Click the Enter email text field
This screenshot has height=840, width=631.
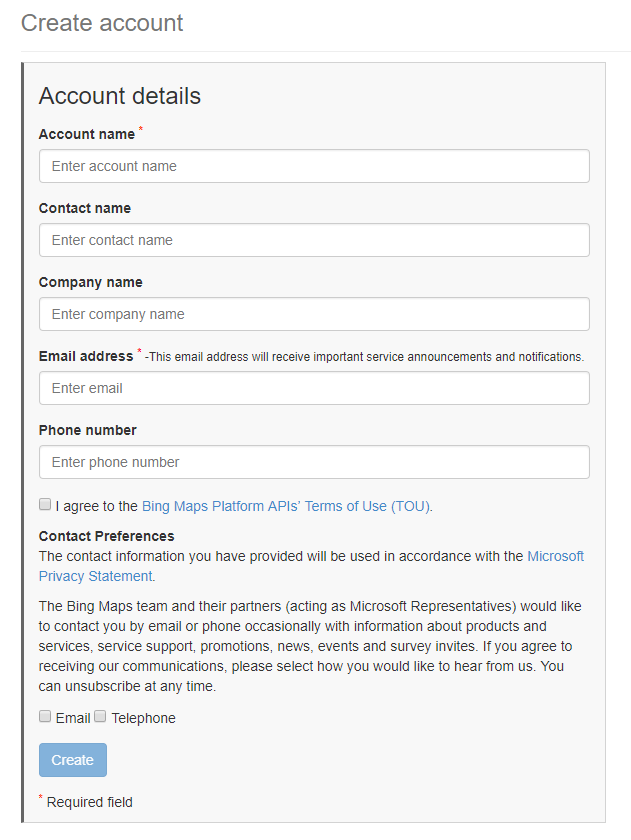pos(314,388)
